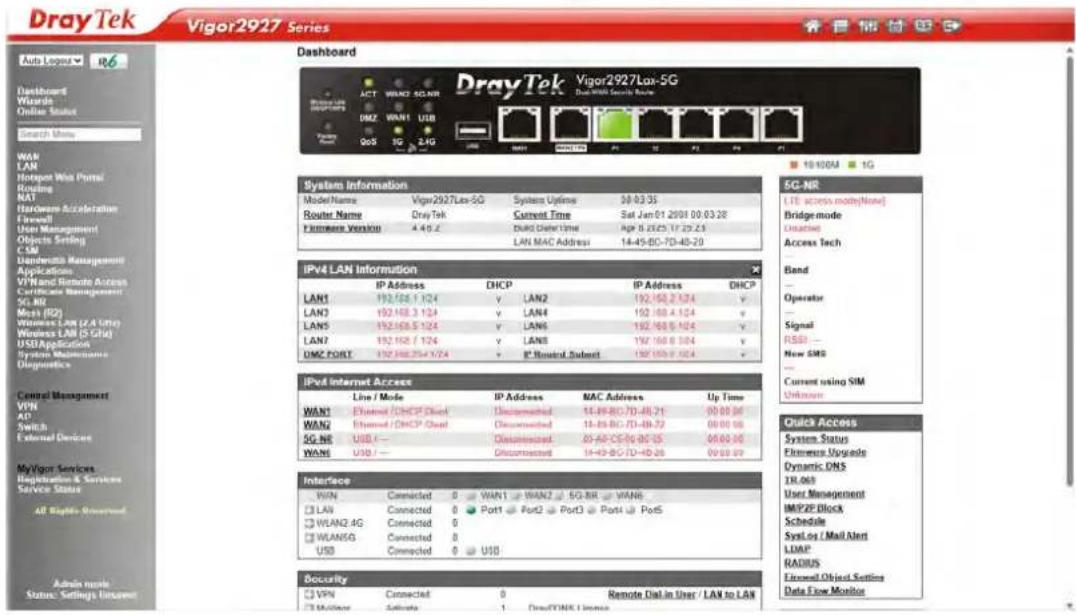Click the last icon in the top header
1076x615 pixels.
[x=951, y=26]
